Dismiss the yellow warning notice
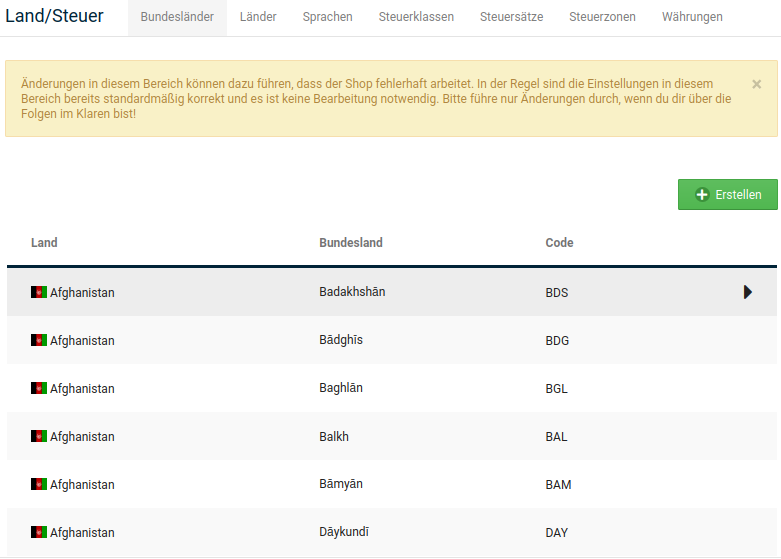 (756, 85)
